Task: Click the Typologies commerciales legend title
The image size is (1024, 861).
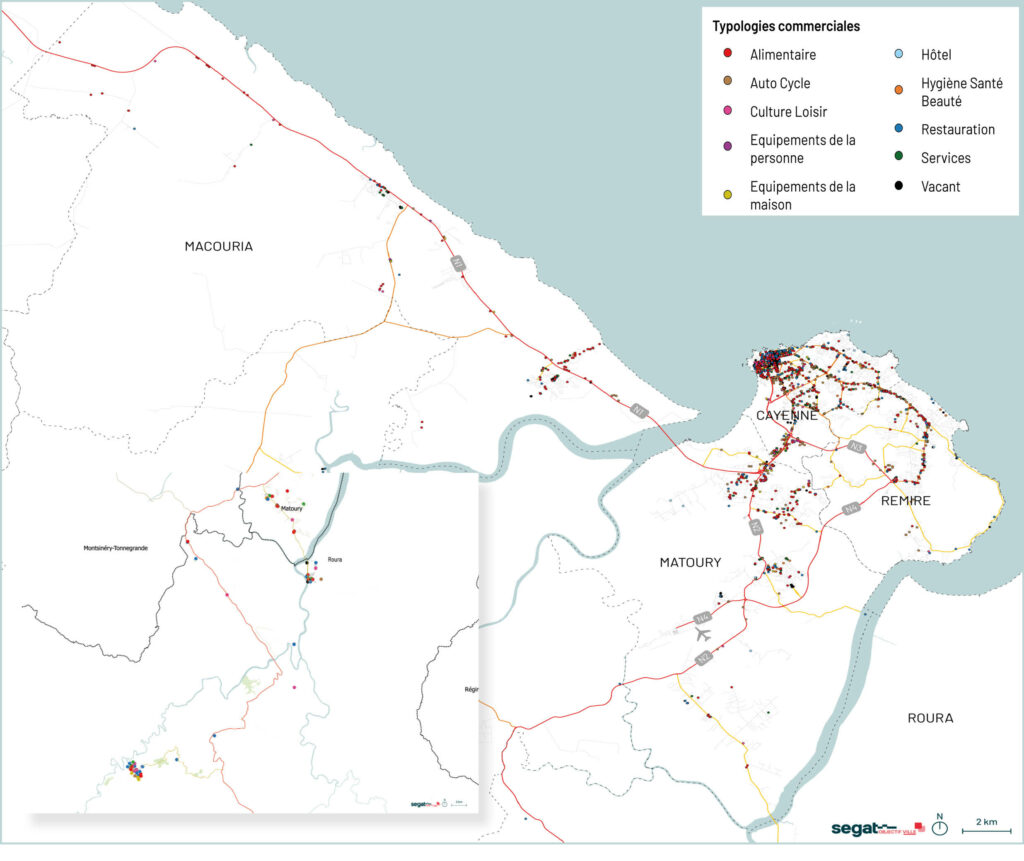Action: click(786, 26)
